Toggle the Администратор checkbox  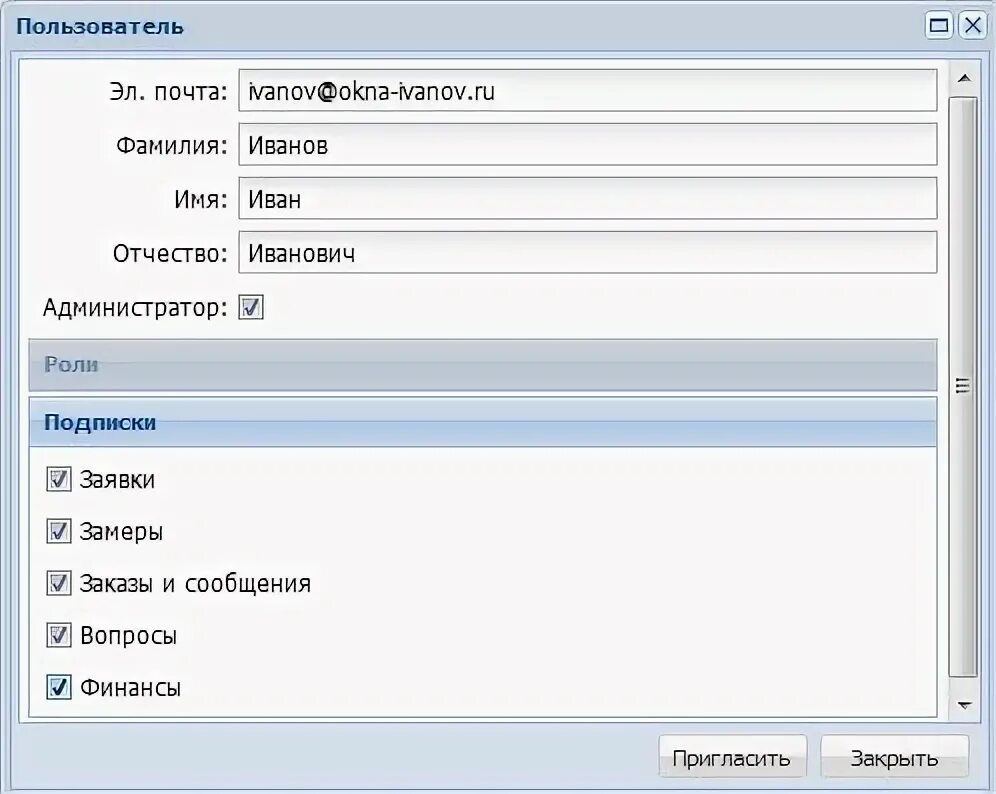coord(250,307)
